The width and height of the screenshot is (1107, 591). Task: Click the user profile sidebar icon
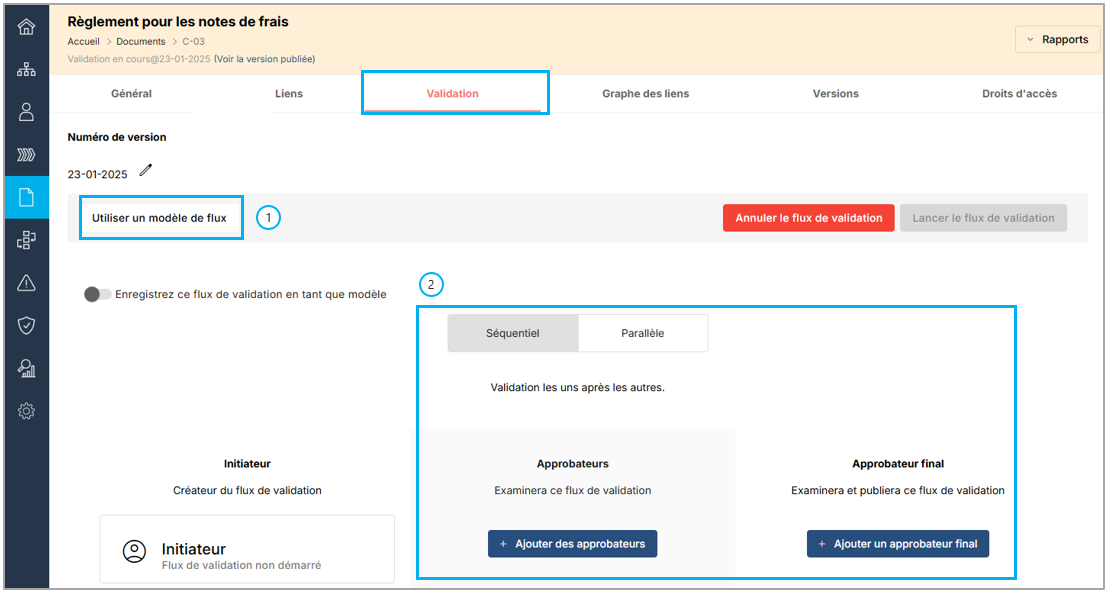coord(27,112)
